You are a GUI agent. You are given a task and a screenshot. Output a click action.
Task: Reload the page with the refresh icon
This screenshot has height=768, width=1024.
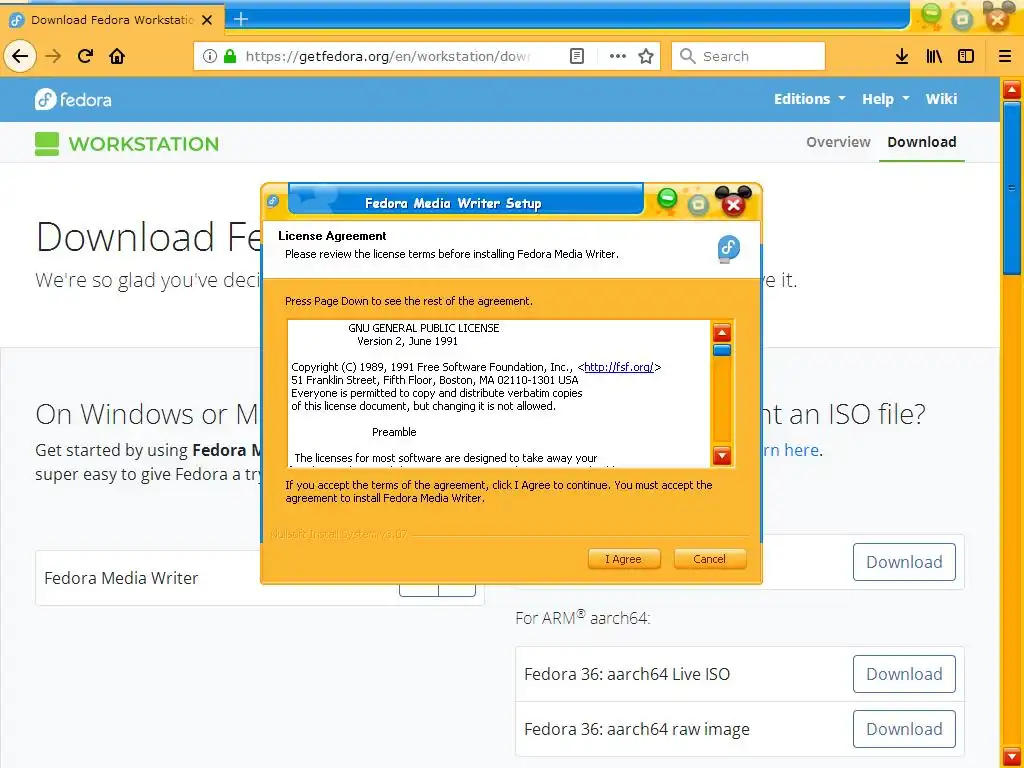(x=85, y=56)
